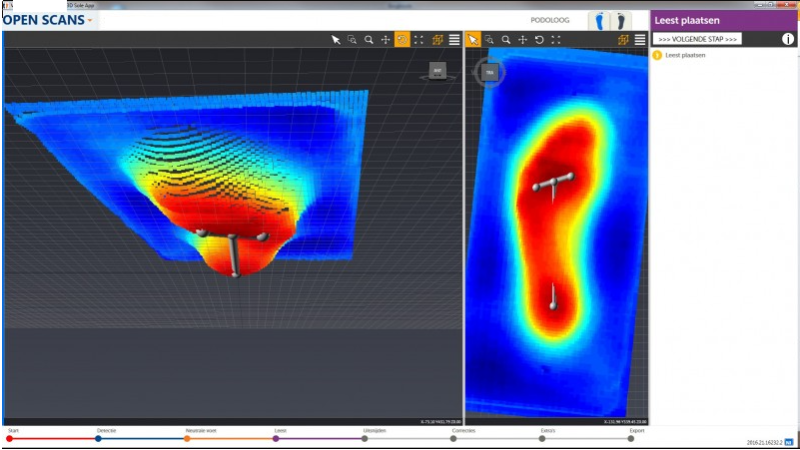This screenshot has width=800, height=450.
Task: Click the VOLGENDE STAP button
Action: click(x=697, y=39)
